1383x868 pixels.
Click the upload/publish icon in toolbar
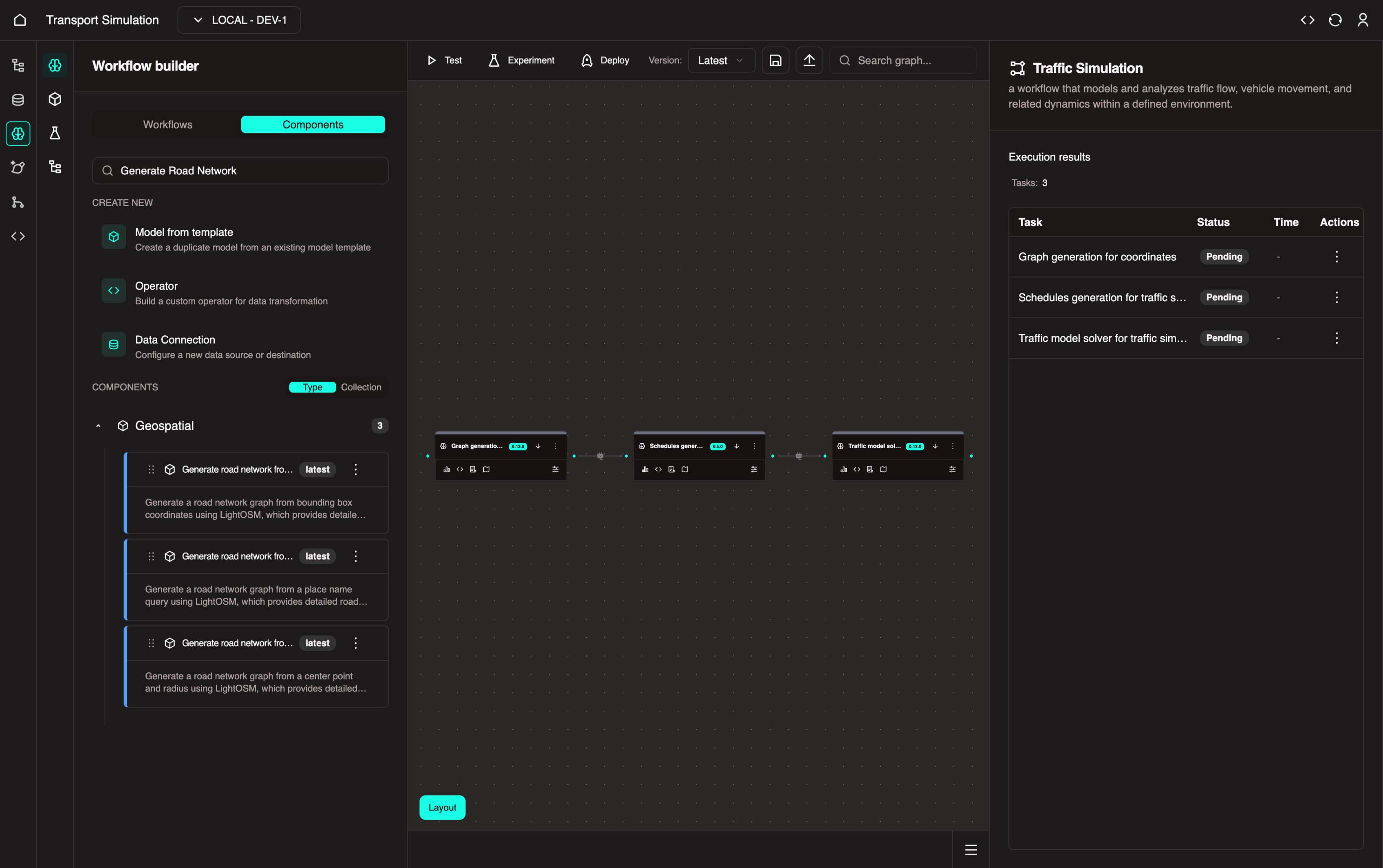click(809, 60)
